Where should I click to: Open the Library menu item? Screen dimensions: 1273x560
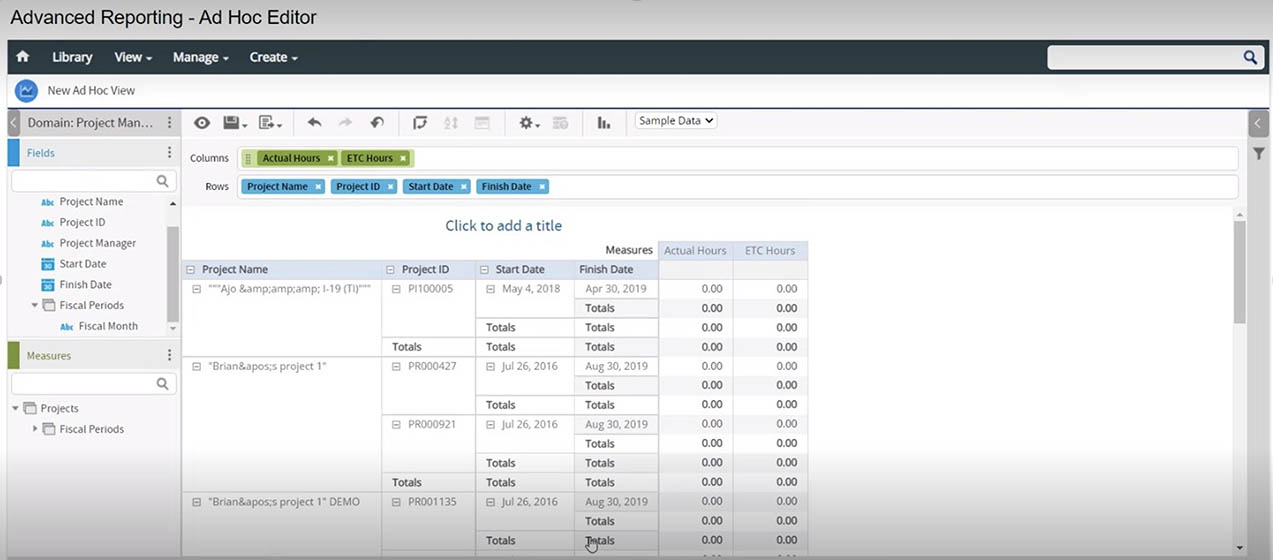point(72,57)
